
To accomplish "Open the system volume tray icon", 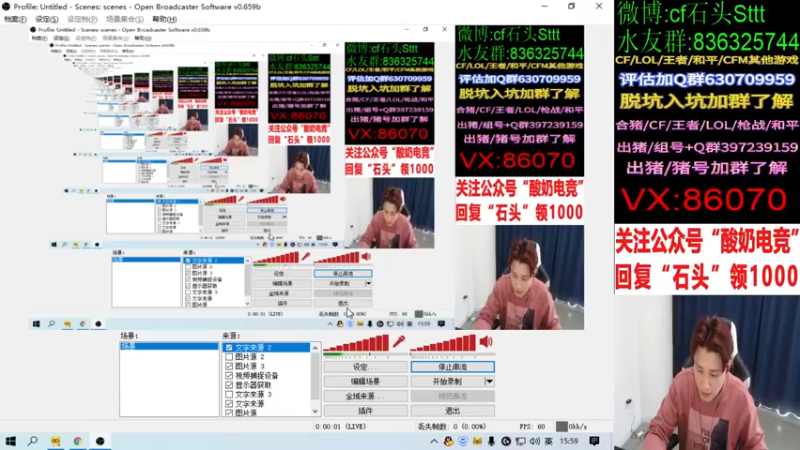I will pyautogui.click(x=535, y=441).
